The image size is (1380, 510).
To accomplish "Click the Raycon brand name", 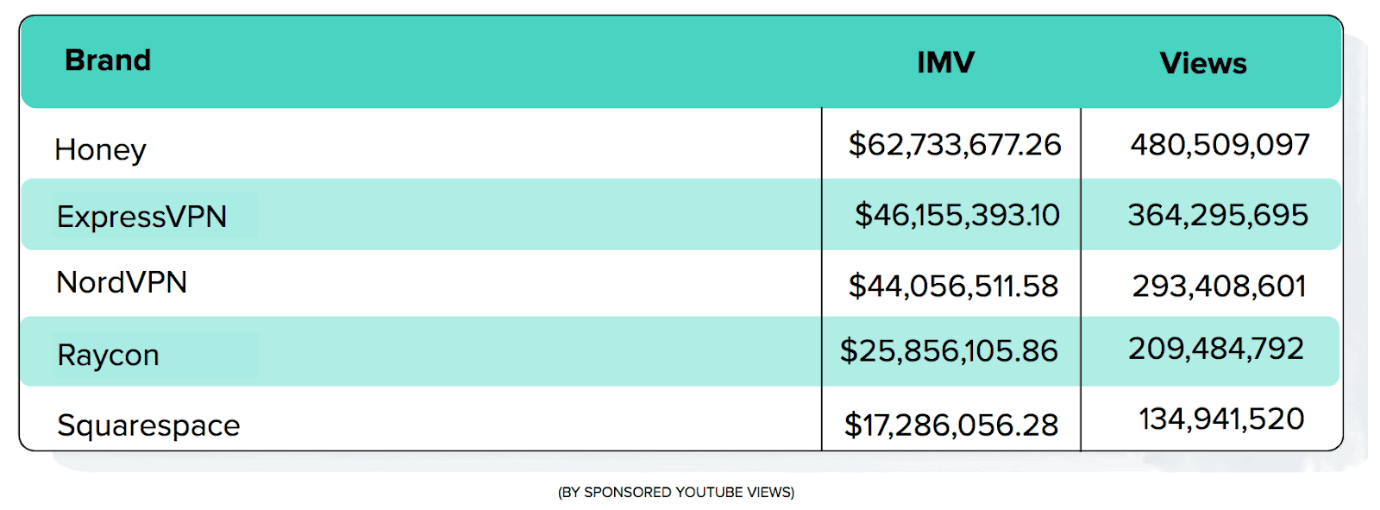I will coord(108,355).
